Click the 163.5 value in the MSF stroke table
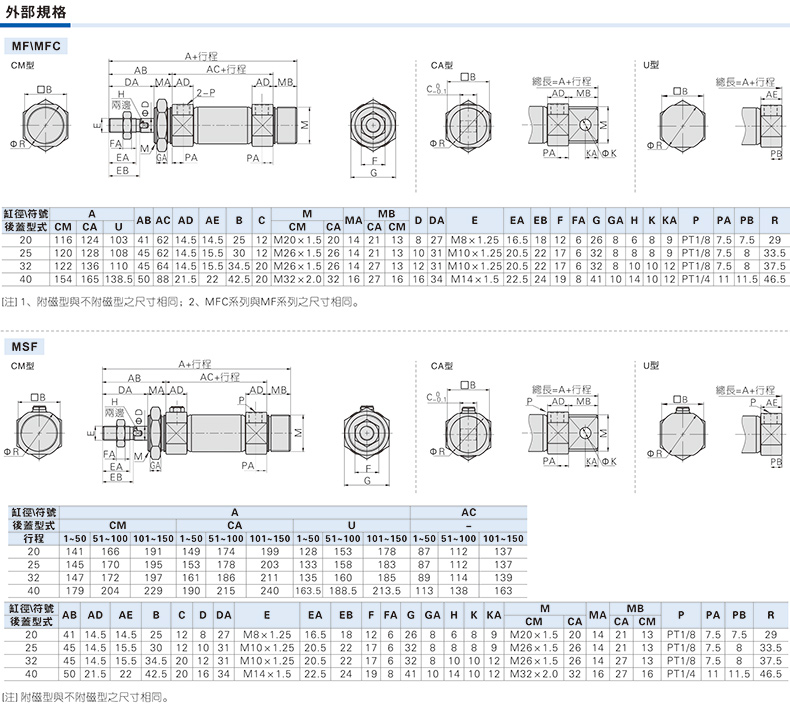 point(311,590)
